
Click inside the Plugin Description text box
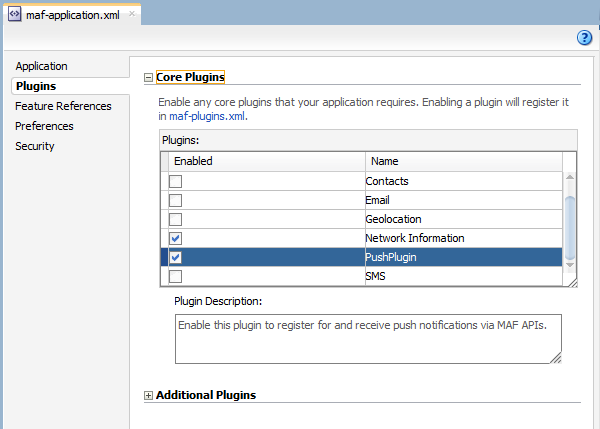(x=368, y=339)
